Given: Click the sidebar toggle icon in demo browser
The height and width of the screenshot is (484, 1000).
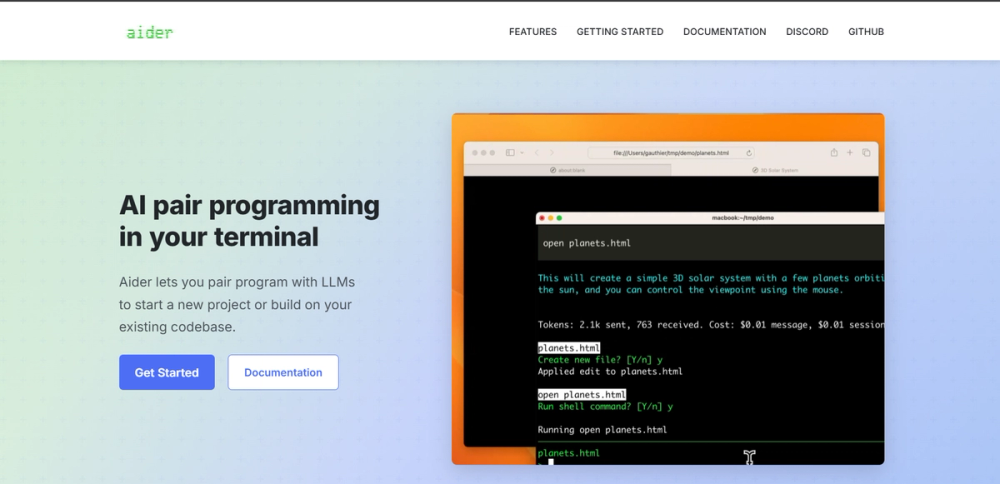Looking at the screenshot, I should coord(510,152).
